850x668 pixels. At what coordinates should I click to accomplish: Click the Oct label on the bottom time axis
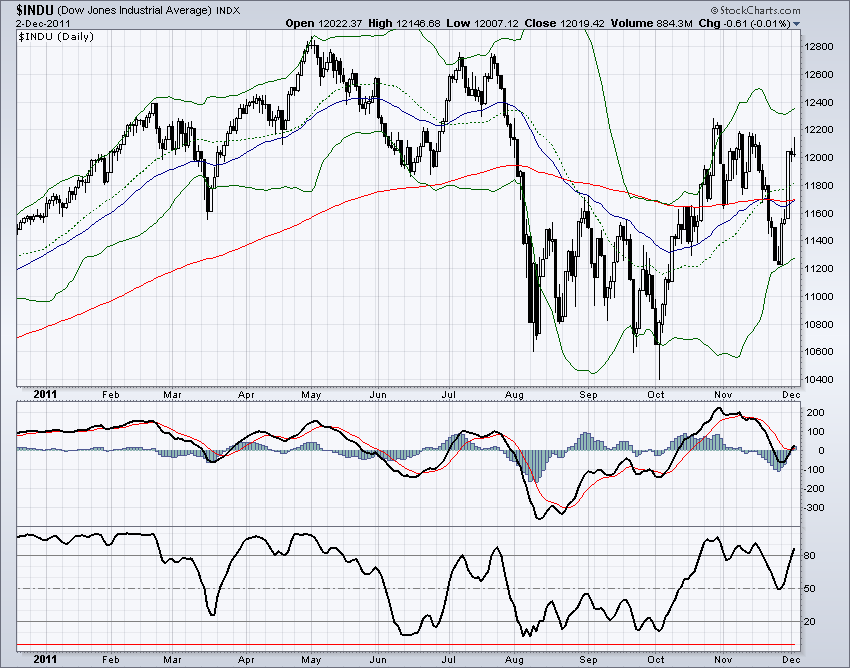click(656, 660)
